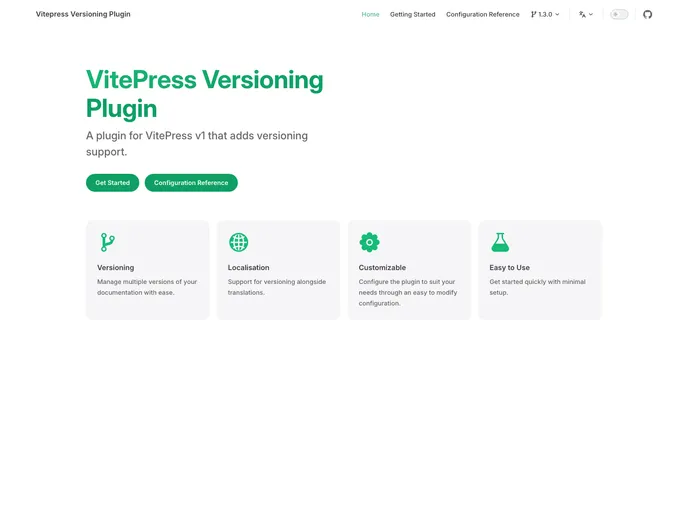The image size is (688, 512).
Task: Click the VitePress Versioning Plugin hero heading
Action: pyautogui.click(x=204, y=94)
